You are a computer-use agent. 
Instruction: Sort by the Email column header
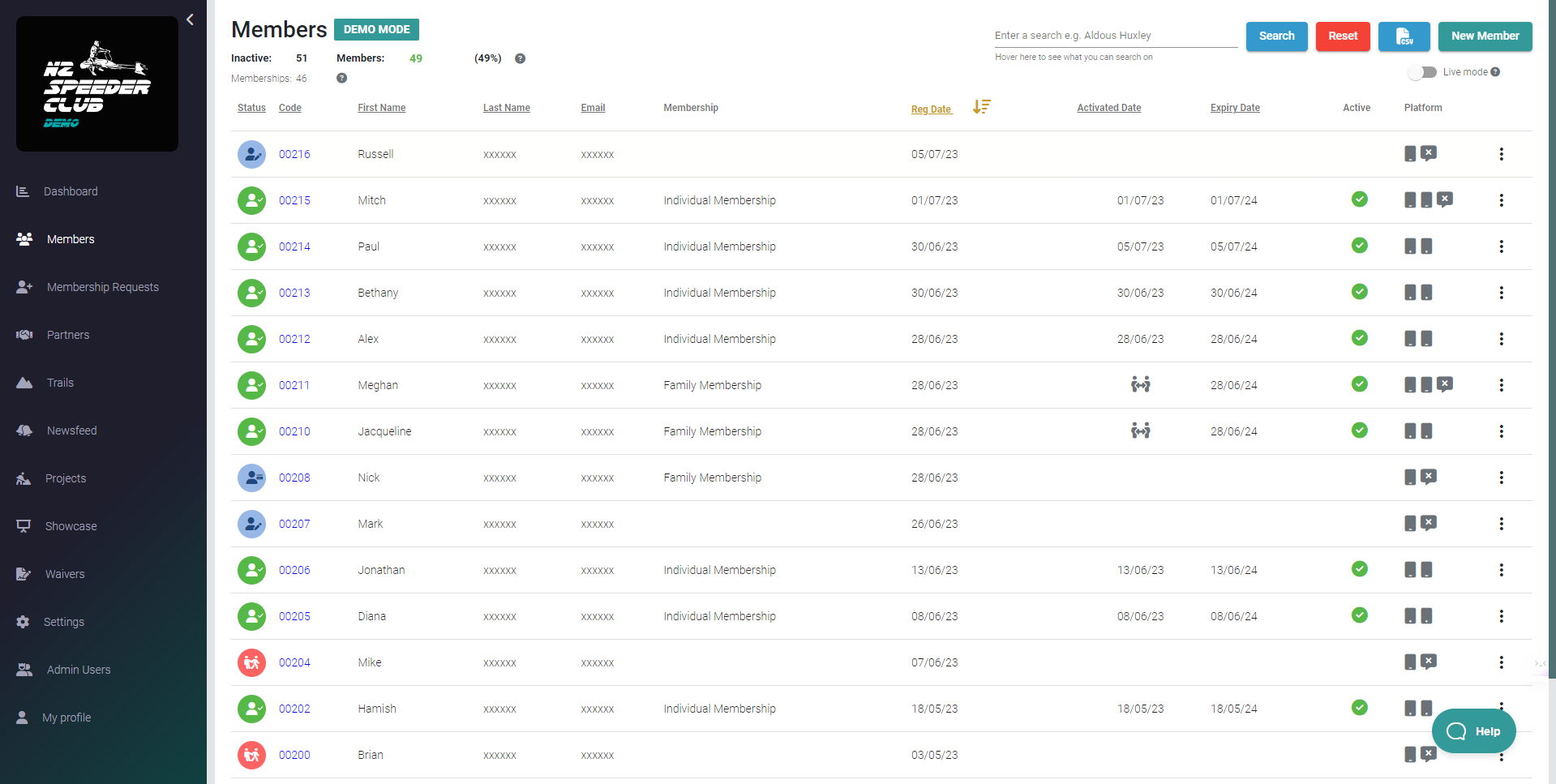click(x=593, y=108)
